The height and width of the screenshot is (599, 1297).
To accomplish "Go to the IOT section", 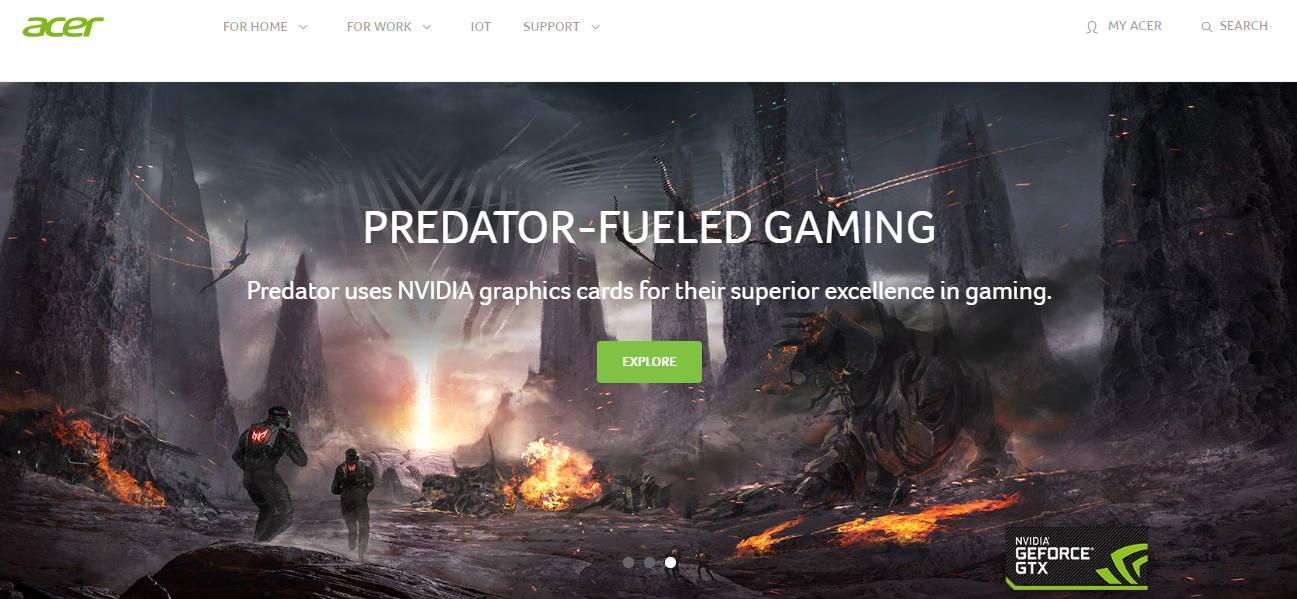I will pyautogui.click(x=481, y=27).
